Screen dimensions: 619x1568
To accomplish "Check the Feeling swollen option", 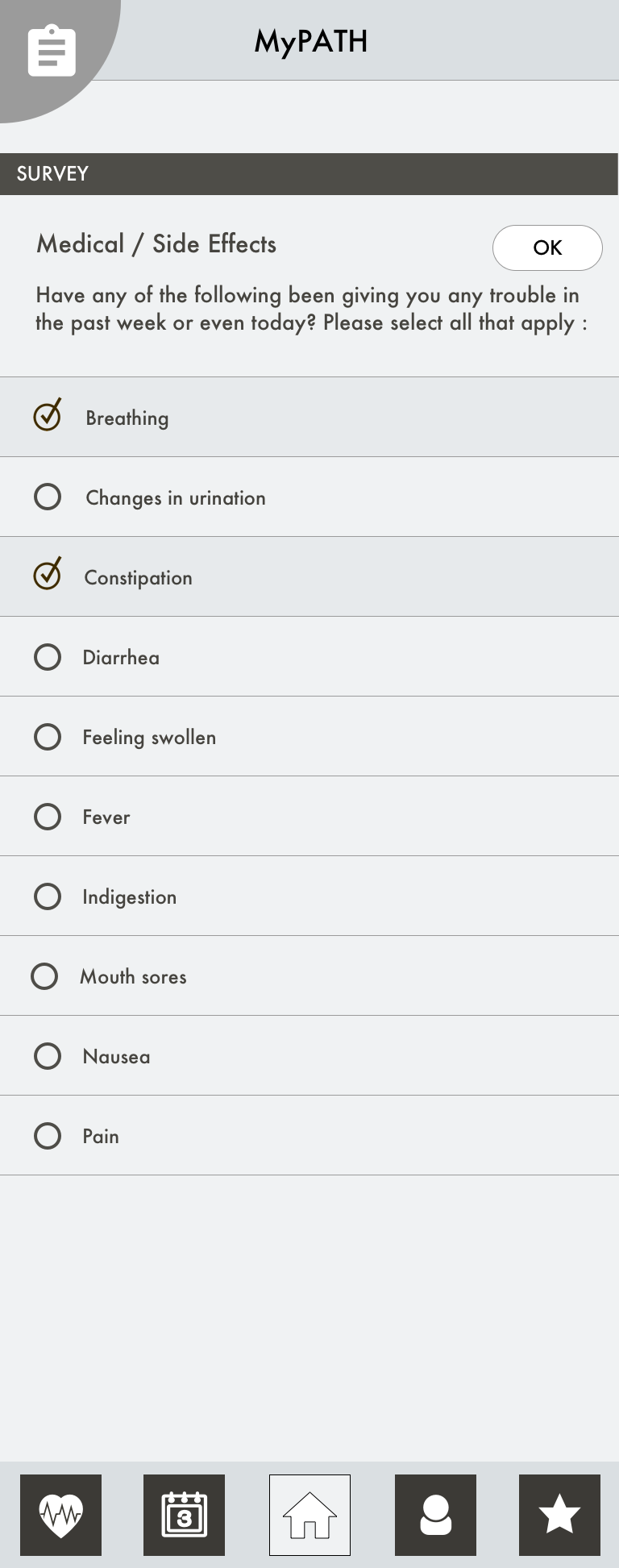I will pos(309,736).
